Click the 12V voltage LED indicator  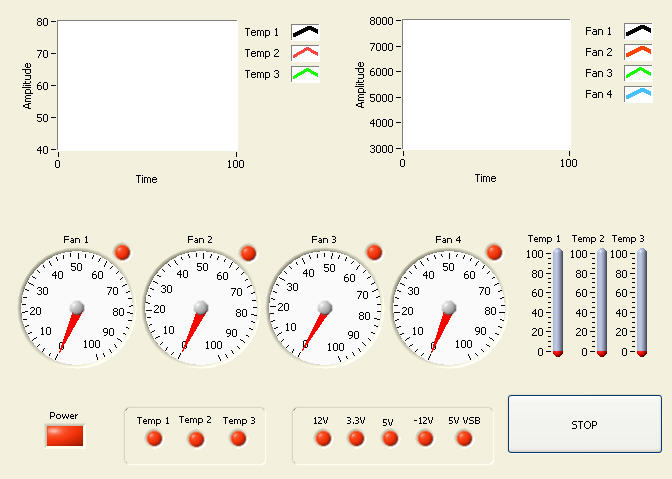click(x=322, y=438)
